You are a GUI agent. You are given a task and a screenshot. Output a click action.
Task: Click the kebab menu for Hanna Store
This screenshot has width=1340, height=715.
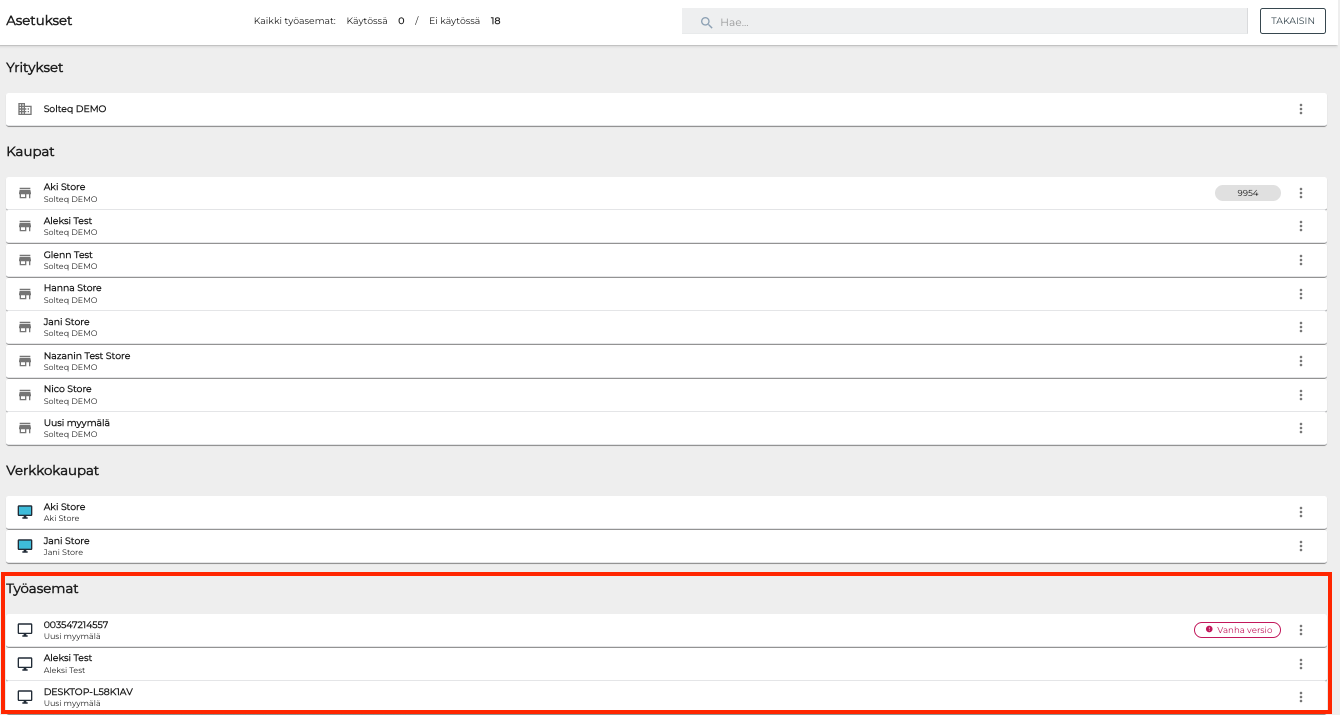[x=1300, y=294]
